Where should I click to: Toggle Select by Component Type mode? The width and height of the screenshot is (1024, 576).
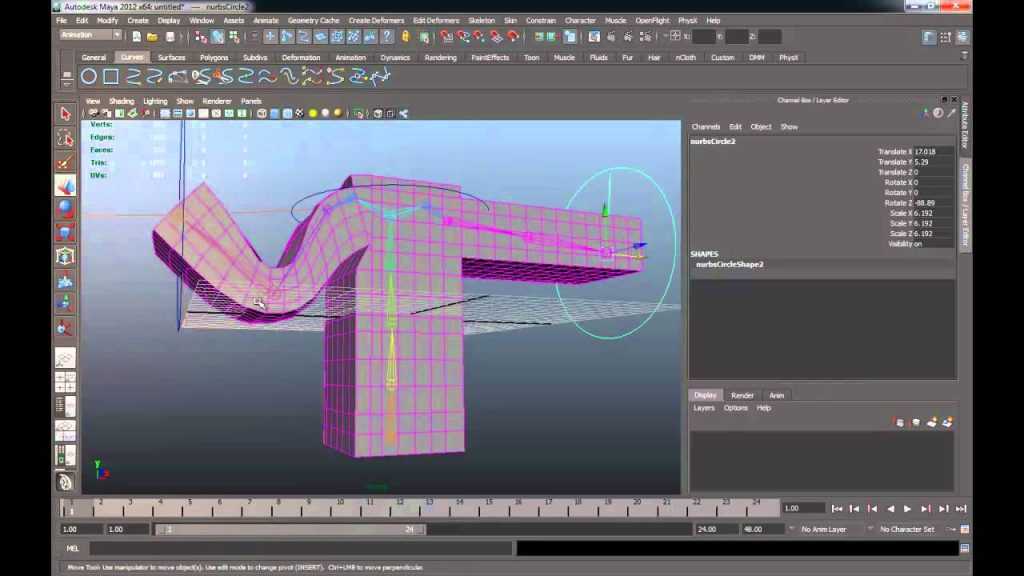tap(234, 37)
